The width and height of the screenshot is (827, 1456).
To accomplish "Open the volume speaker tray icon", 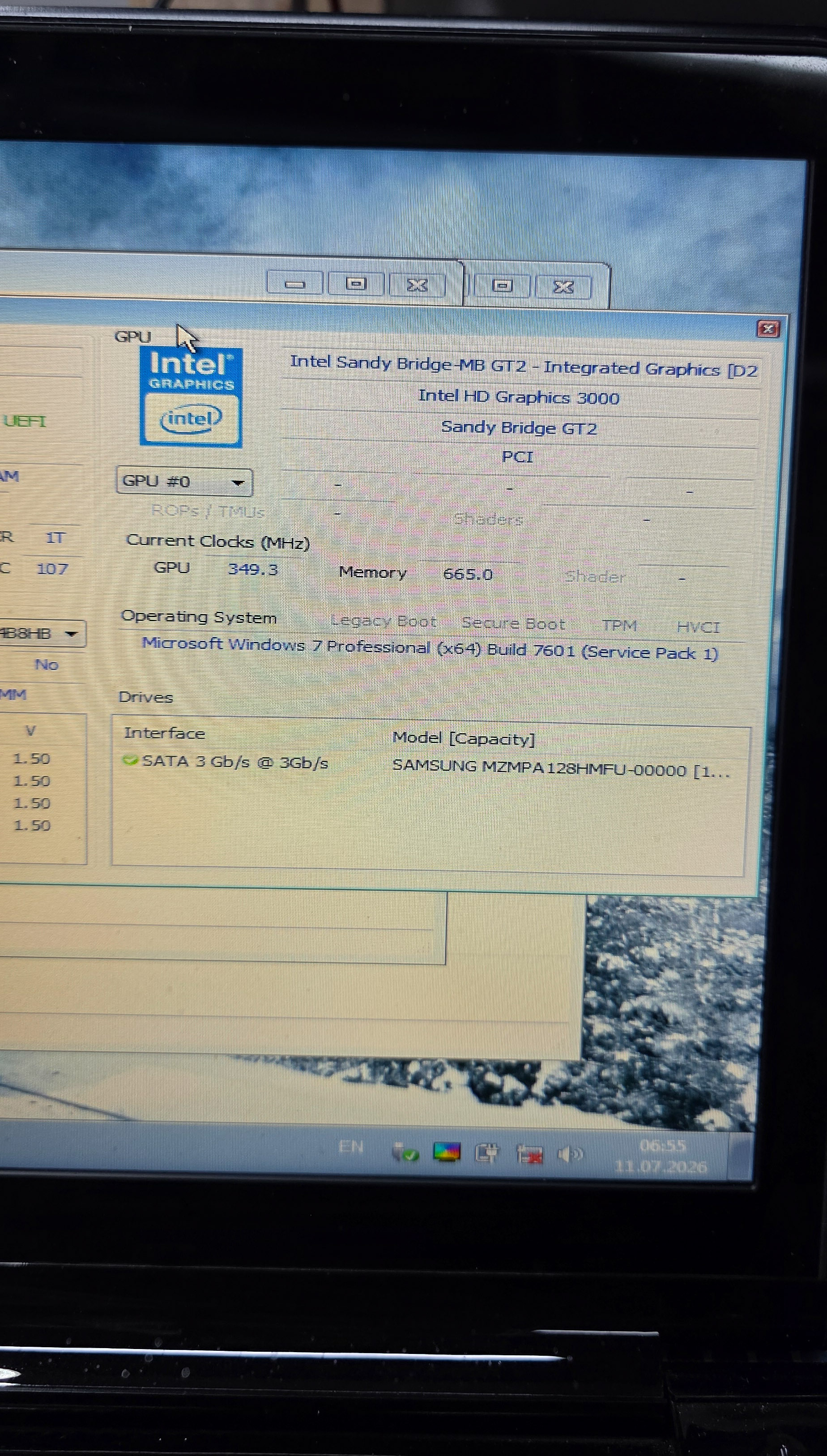I will (570, 1154).
